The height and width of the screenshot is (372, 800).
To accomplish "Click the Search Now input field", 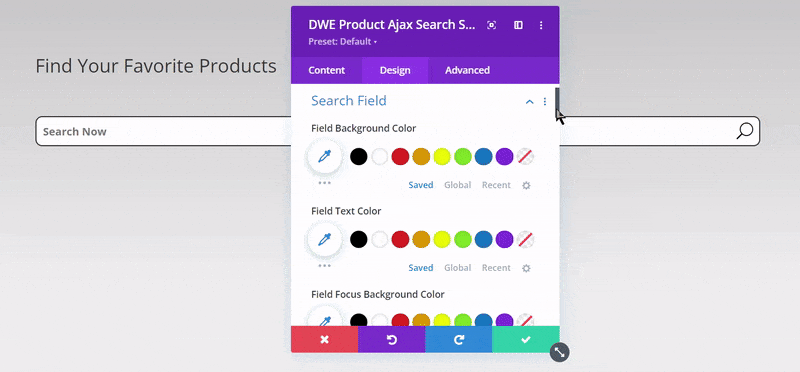I will point(397,131).
